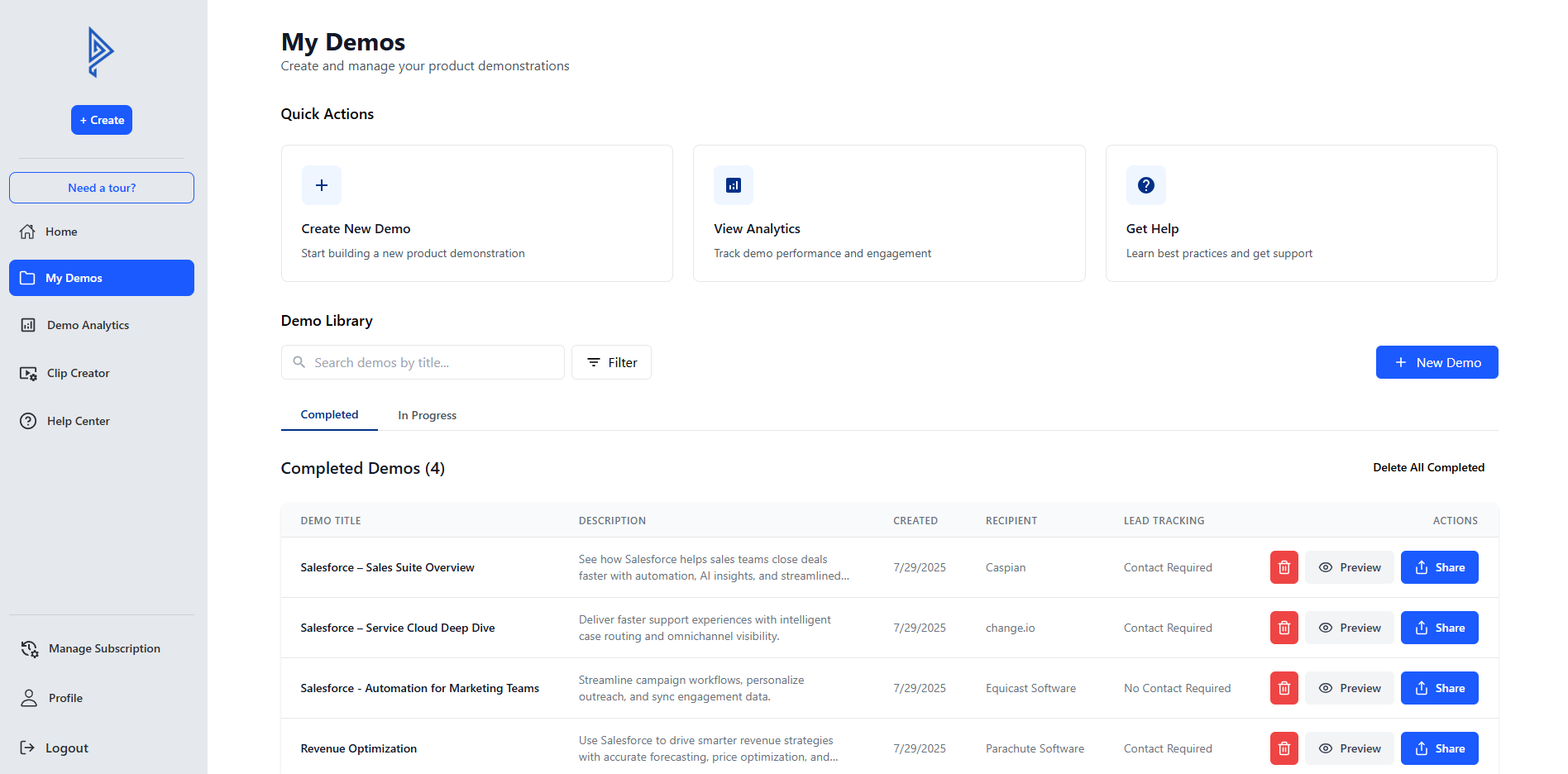Click the CREATED column header

(x=915, y=521)
